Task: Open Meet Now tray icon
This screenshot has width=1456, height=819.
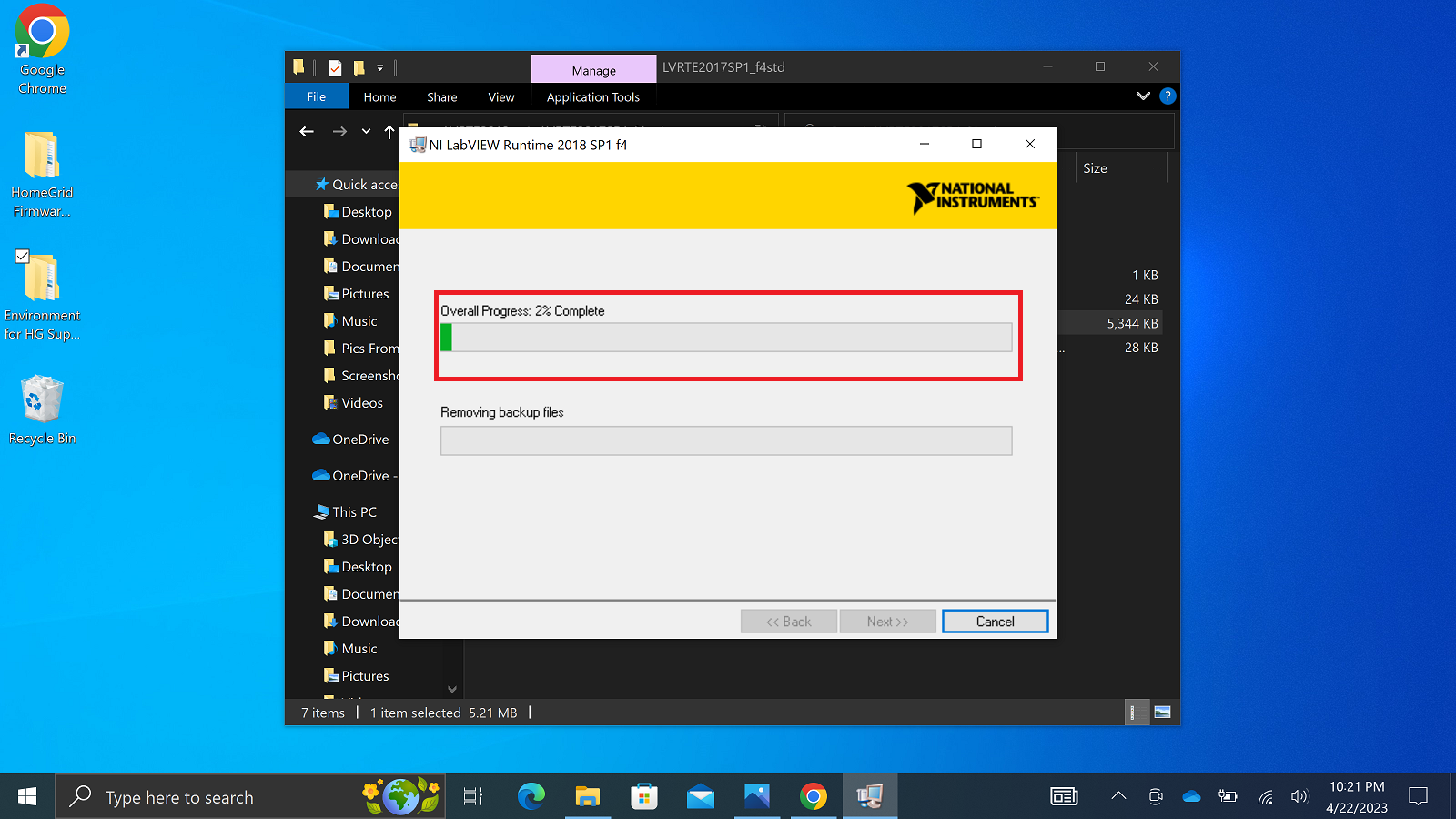Action: coord(1156,796)
